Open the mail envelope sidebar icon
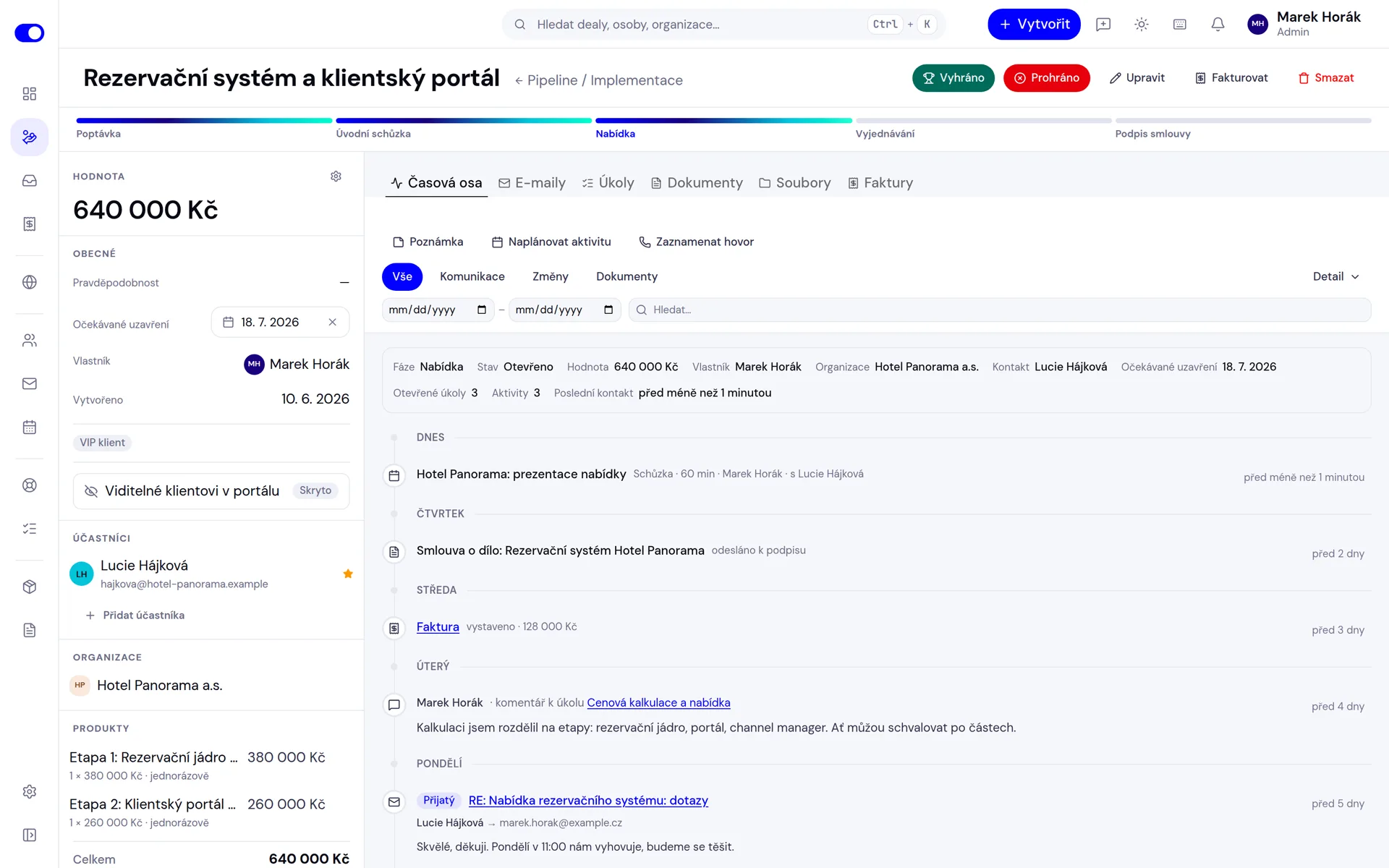Viewport: 1389px width, 868px height. [x=29, y=383]
